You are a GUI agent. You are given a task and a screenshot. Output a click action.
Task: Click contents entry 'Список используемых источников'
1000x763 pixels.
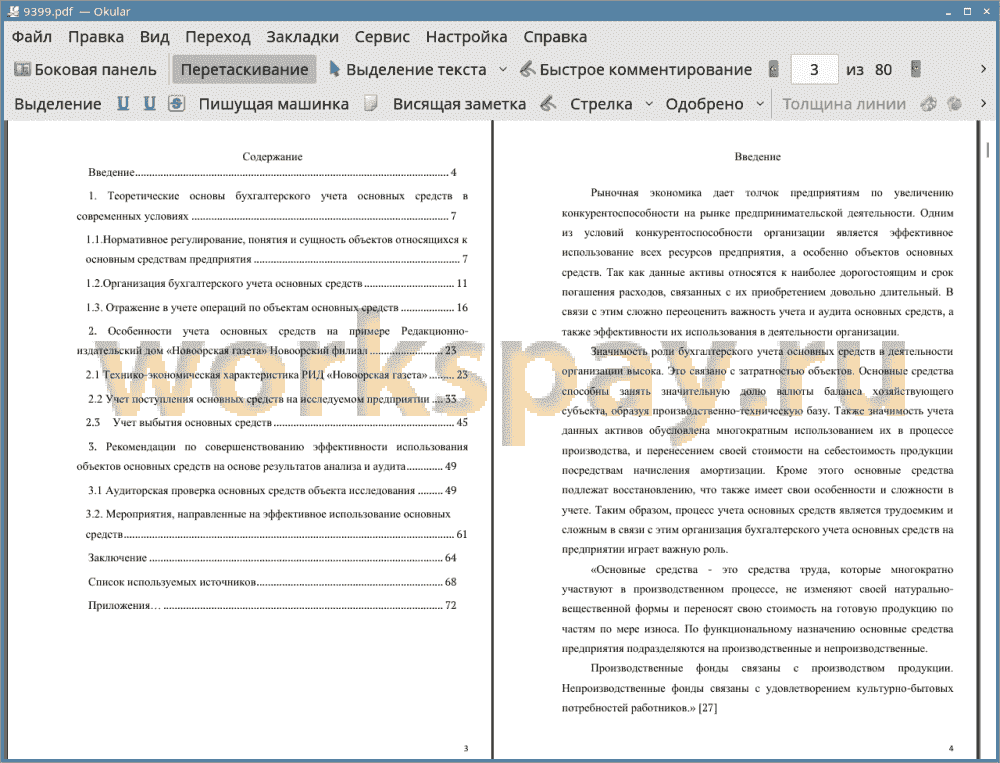pos(272,582)
